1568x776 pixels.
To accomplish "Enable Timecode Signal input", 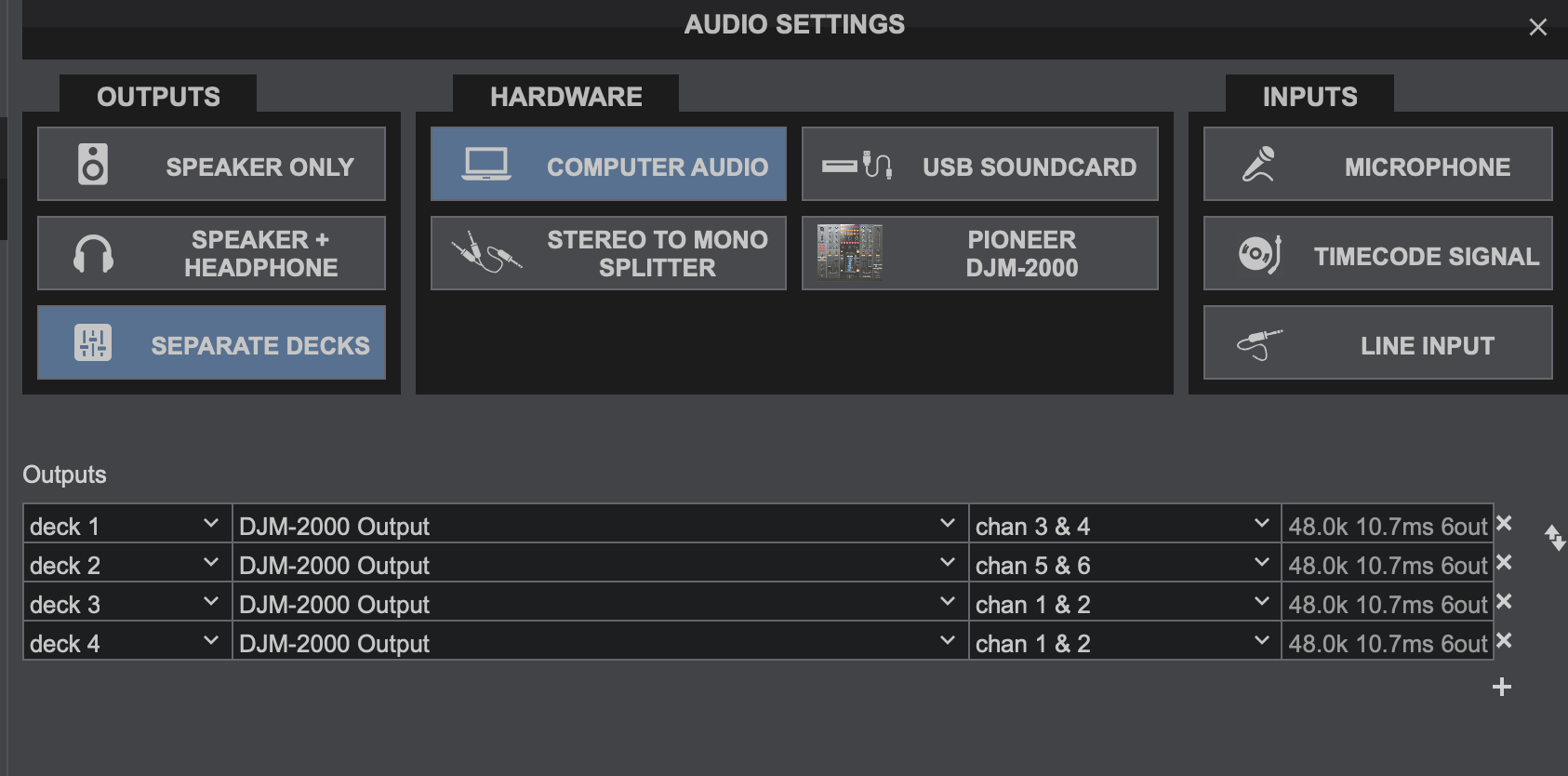I will [1378, 254].
